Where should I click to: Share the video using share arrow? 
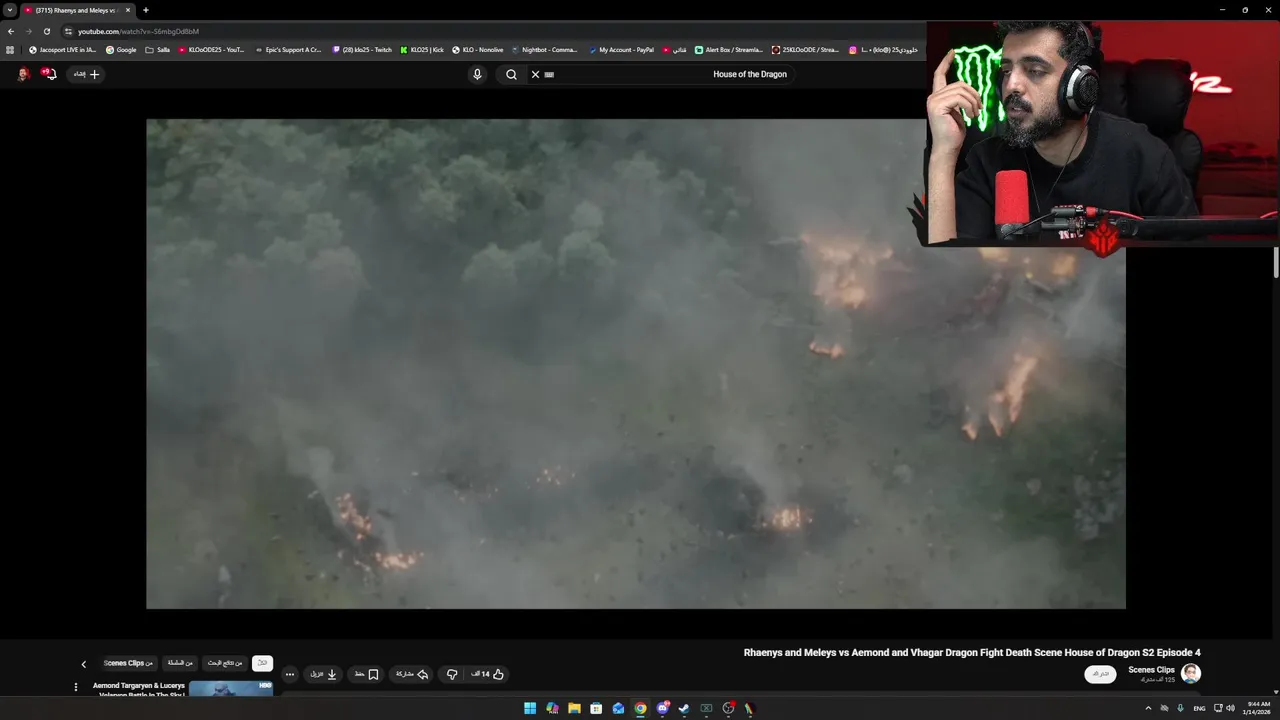(x=411, y=674)
